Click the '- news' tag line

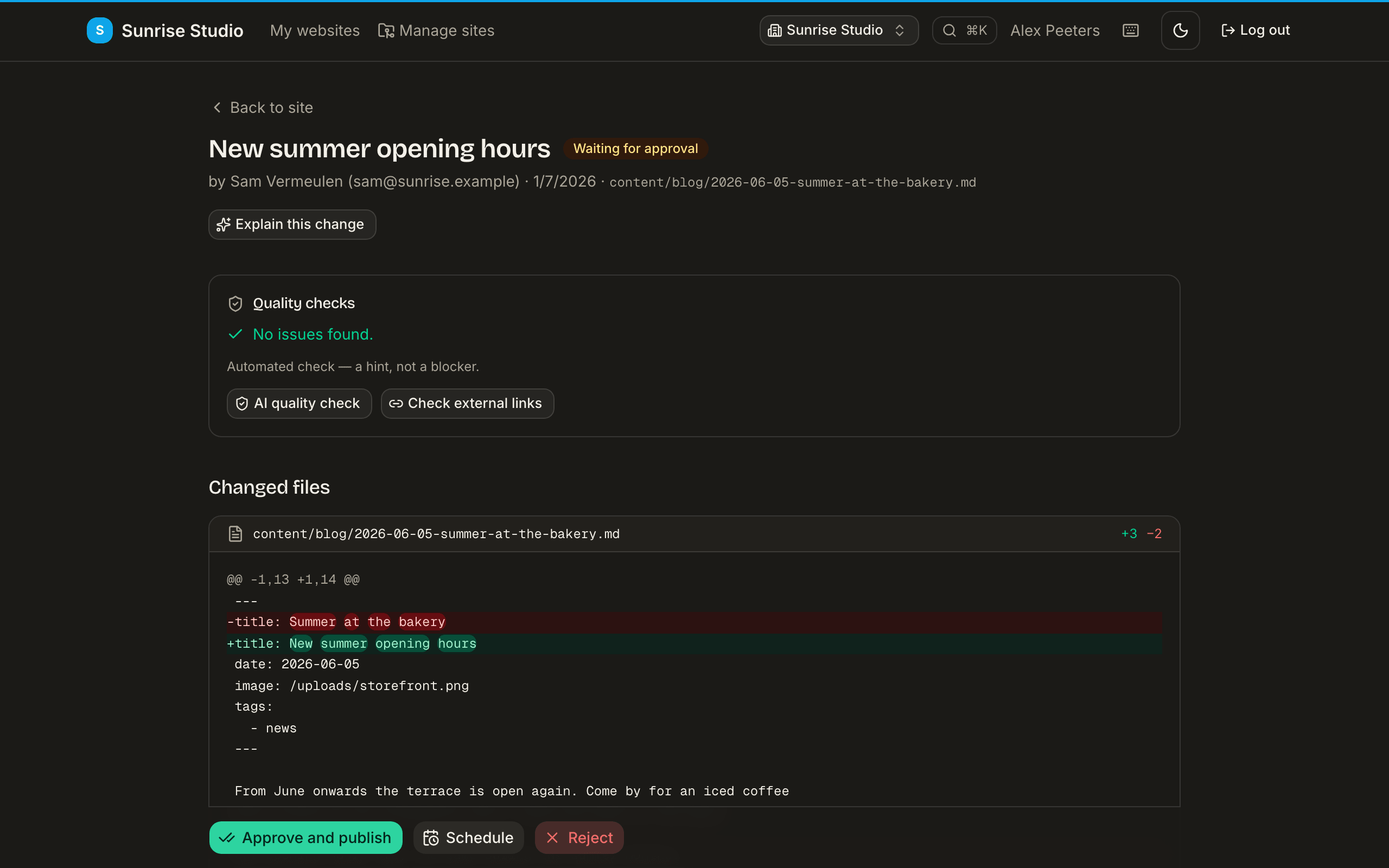click(x=694, y=728)
